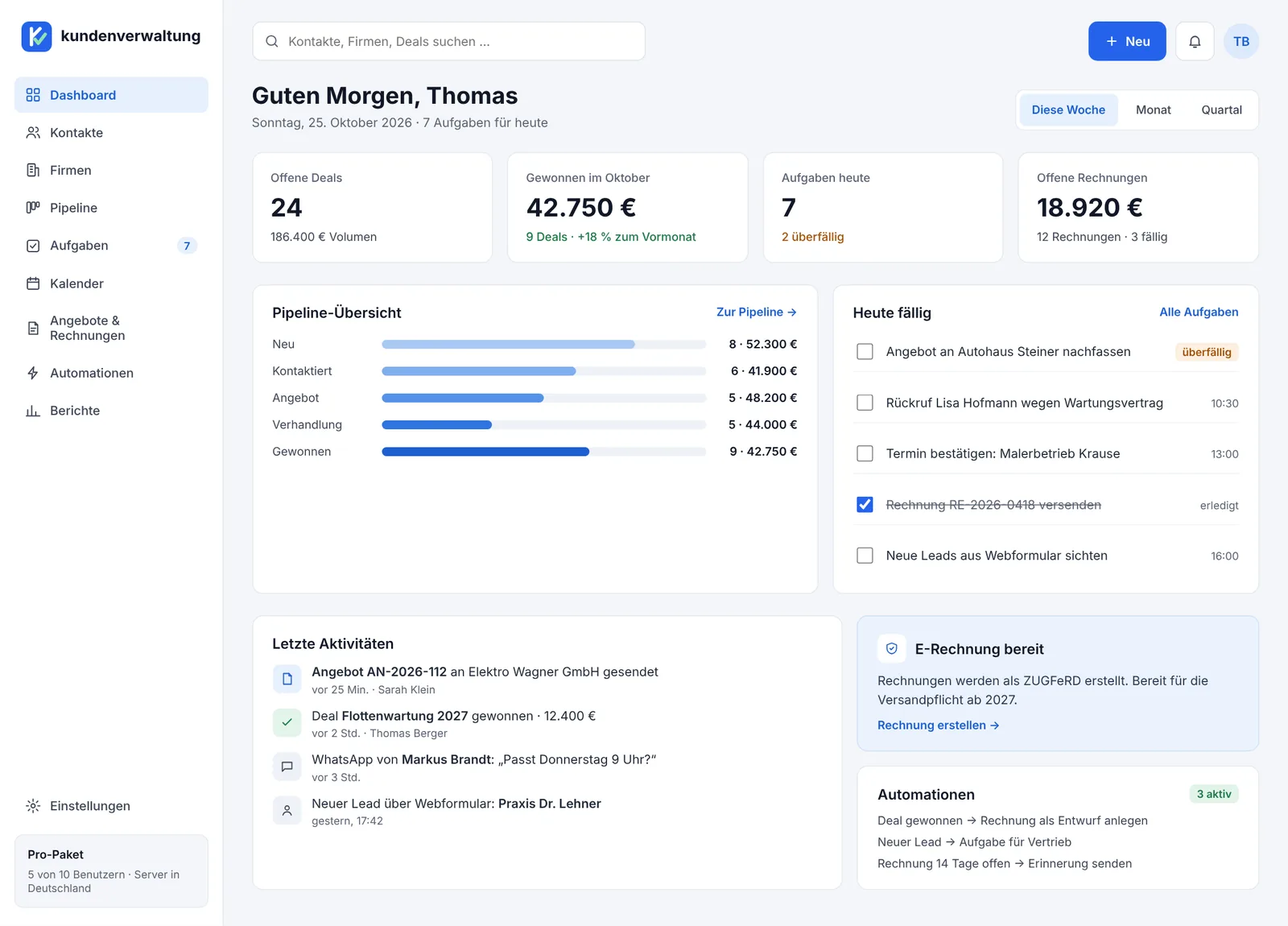This screenshot has width=1288, height=926.
Task: Click the Offene Deals value '24'
Action: [287, 208]
